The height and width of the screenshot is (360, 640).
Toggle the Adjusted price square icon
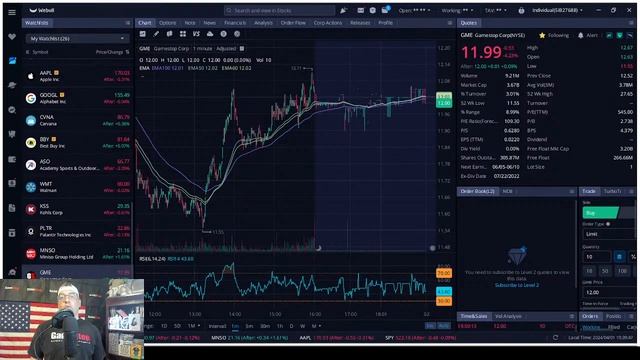click(242, 49)
